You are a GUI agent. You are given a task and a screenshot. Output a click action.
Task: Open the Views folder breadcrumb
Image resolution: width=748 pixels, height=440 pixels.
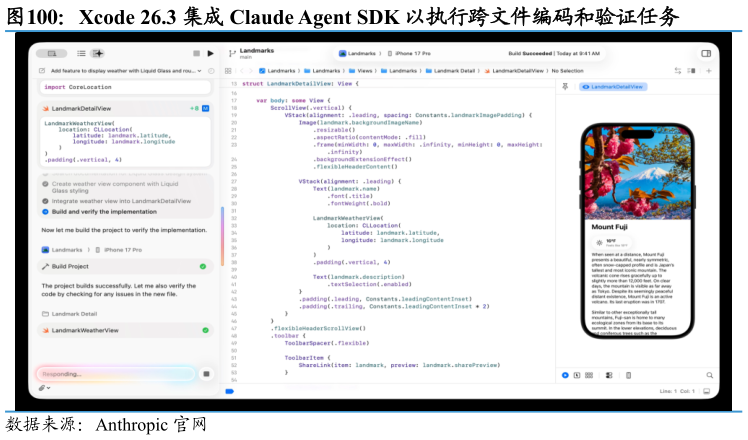tap(361, 71)
